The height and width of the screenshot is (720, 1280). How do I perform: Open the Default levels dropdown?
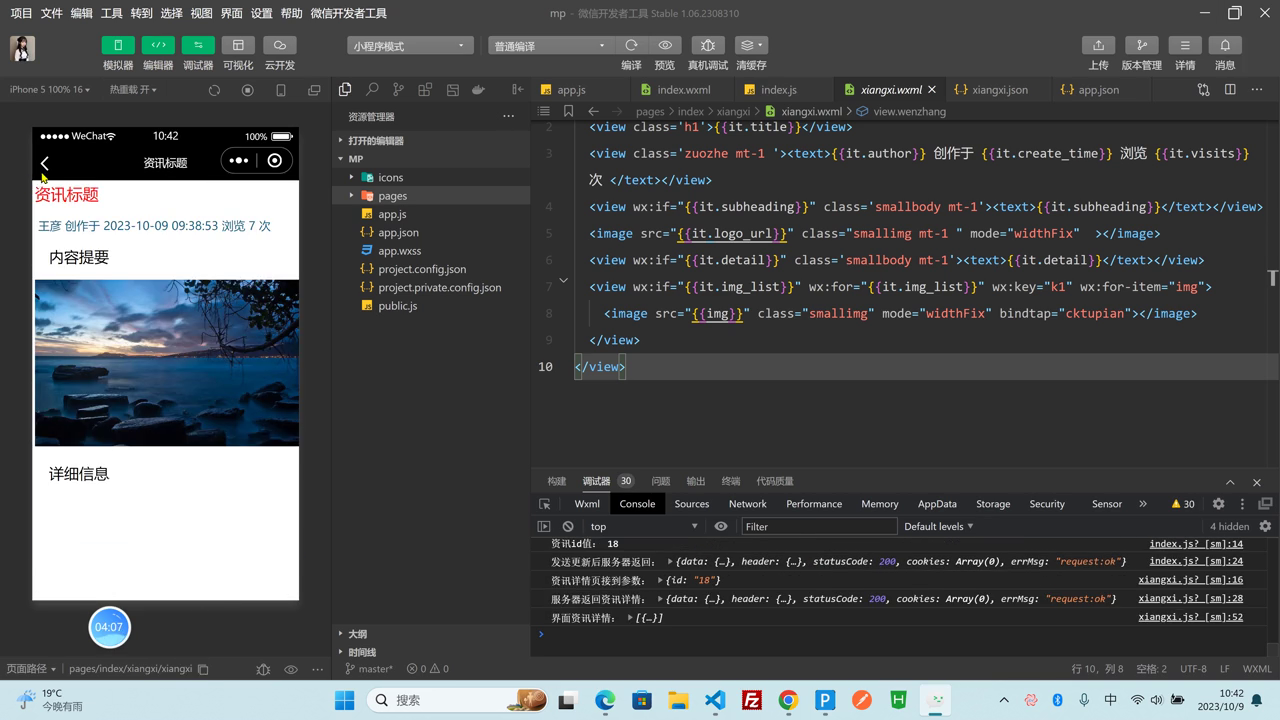938,526
